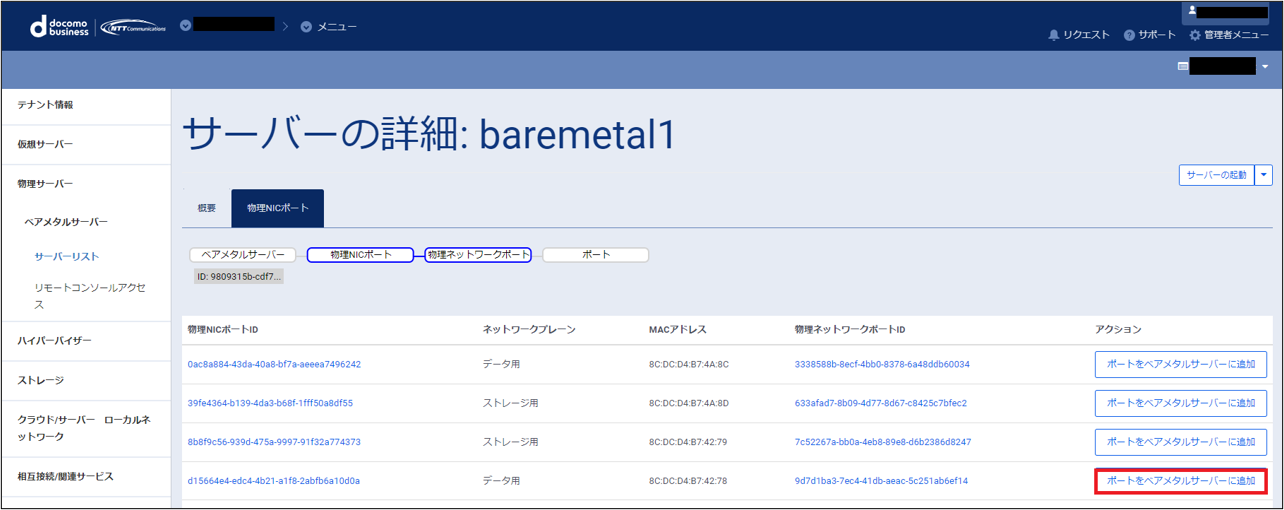Click the ネットワークプレーン column header
This screenshot has width=1284, height=510.
click(x=529, y=330)
